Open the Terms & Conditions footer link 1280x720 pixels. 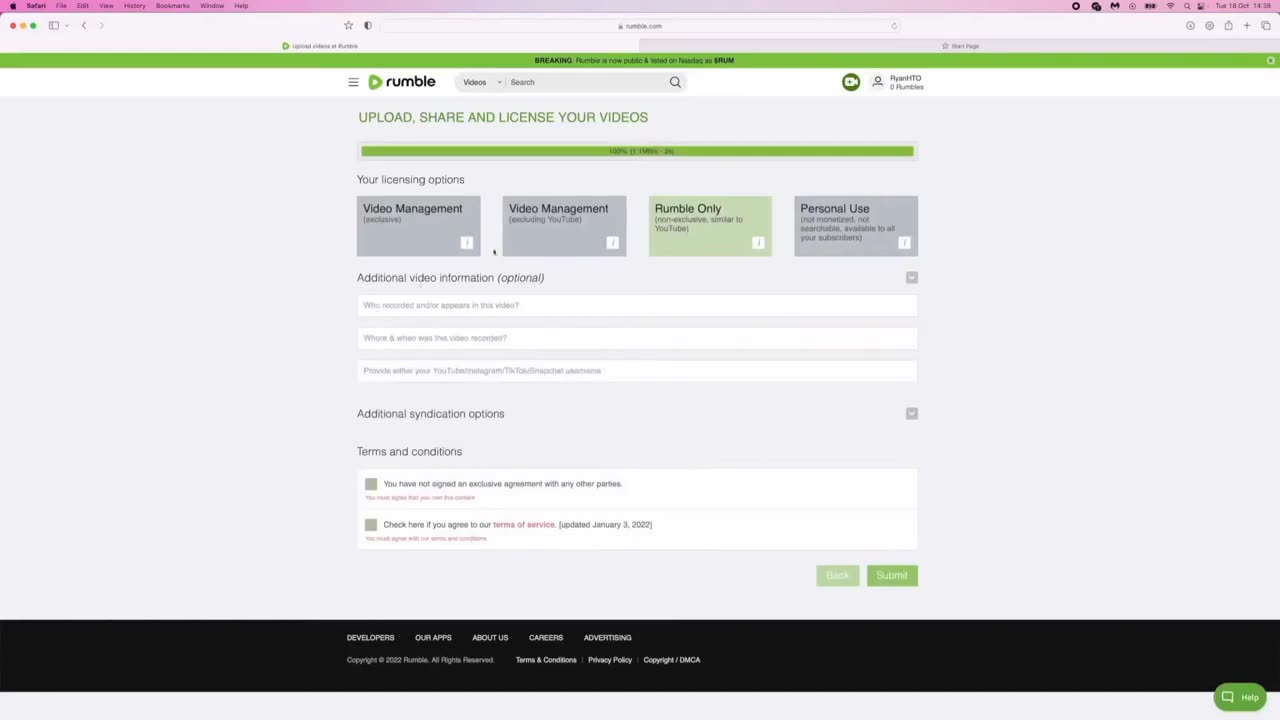[546, 660]
